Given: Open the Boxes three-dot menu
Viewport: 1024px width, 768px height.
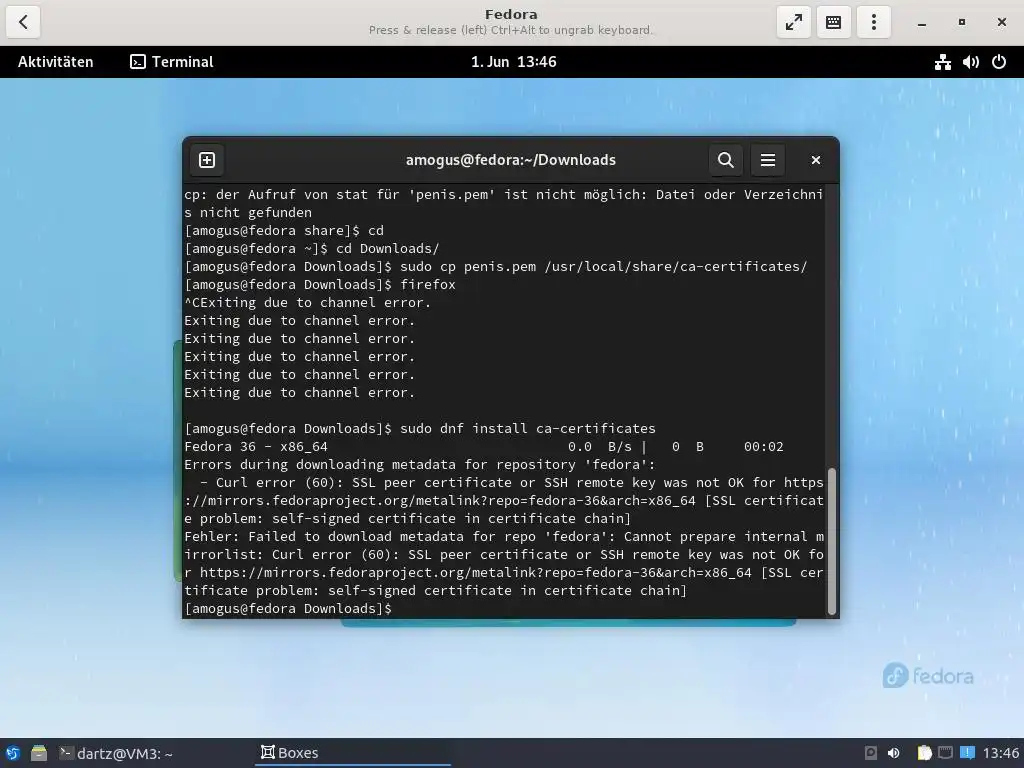Looking at the screenshot, I should click(873, 22).
